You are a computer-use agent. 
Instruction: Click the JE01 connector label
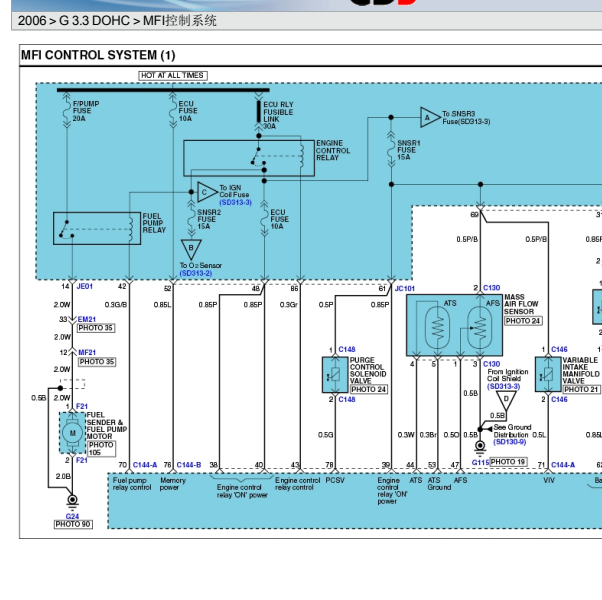tap(84, 286)
